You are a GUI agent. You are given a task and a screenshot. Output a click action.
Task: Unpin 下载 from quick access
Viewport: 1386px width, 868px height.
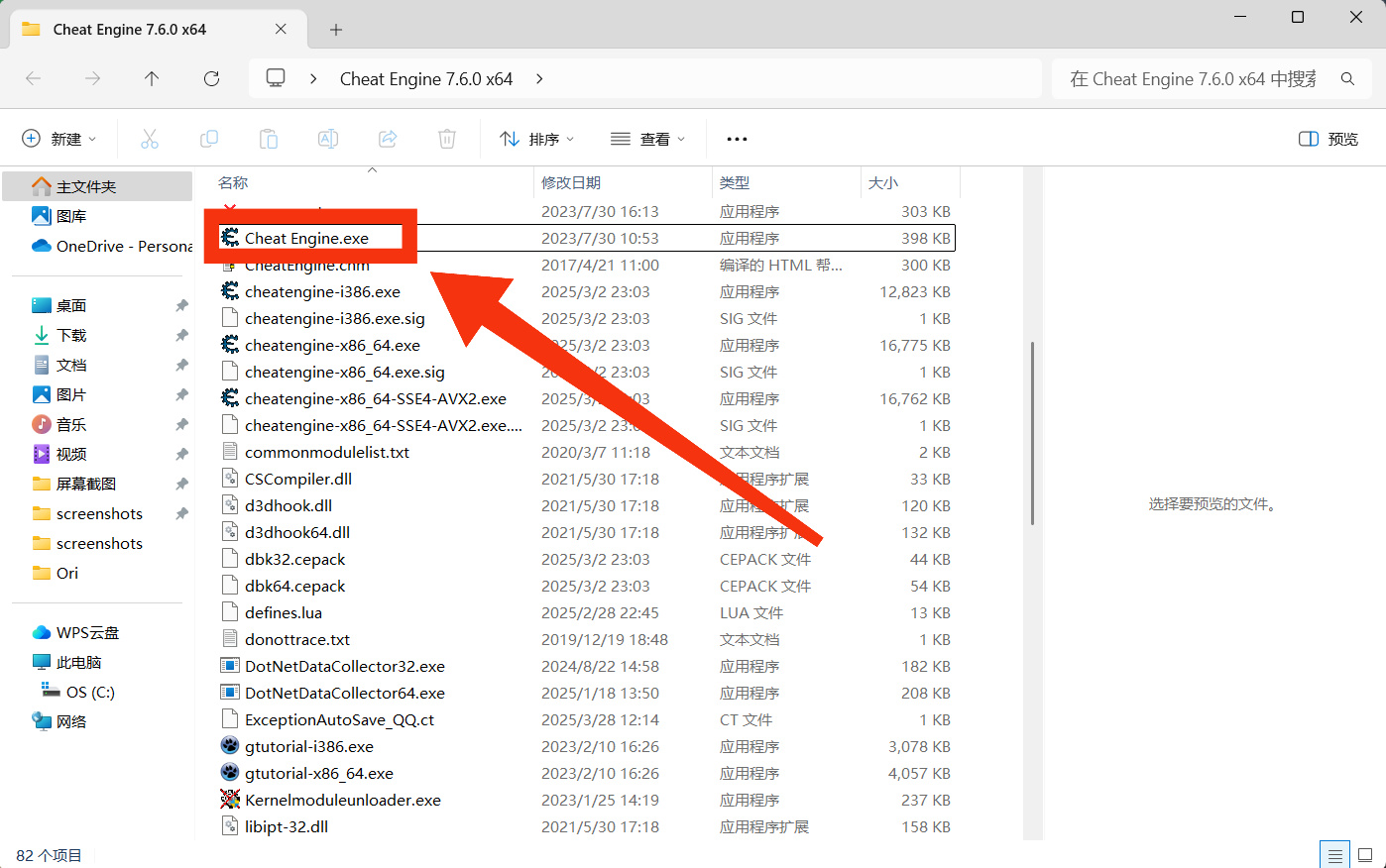181,335
